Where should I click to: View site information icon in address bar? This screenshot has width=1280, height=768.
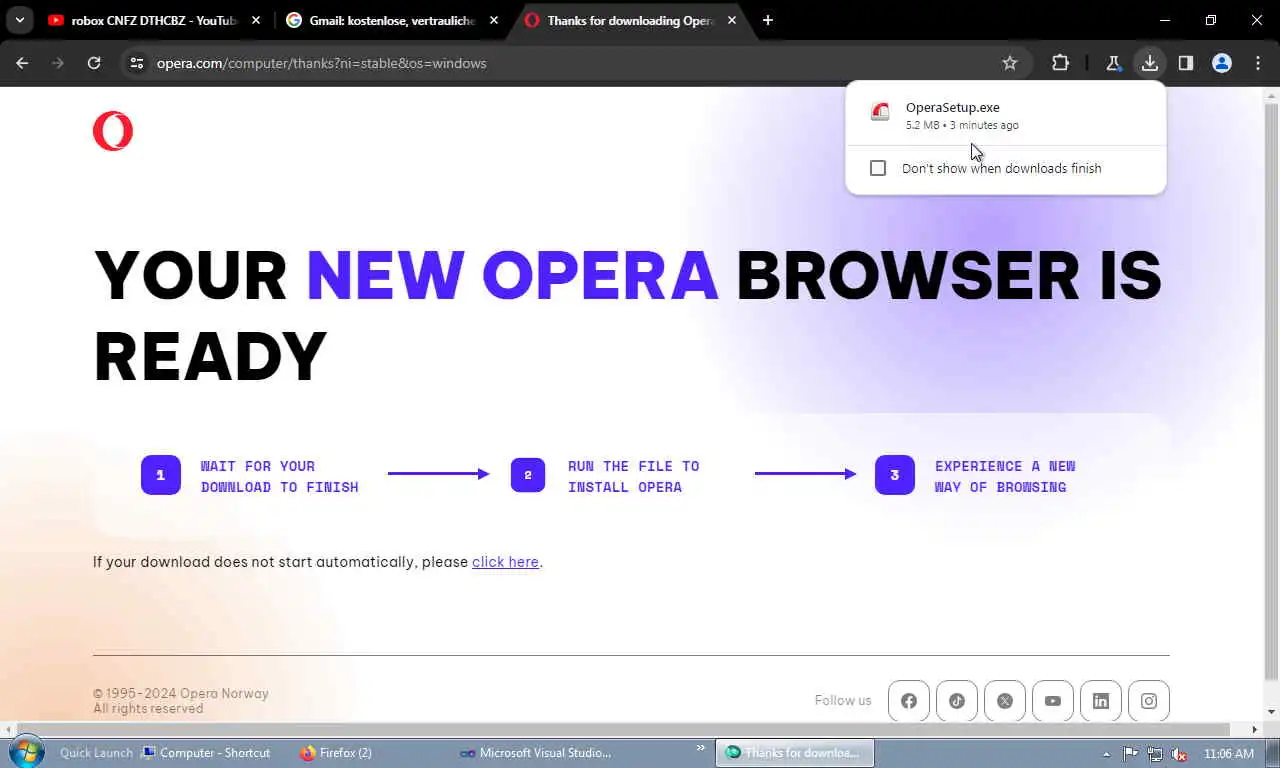click(137, 63)
